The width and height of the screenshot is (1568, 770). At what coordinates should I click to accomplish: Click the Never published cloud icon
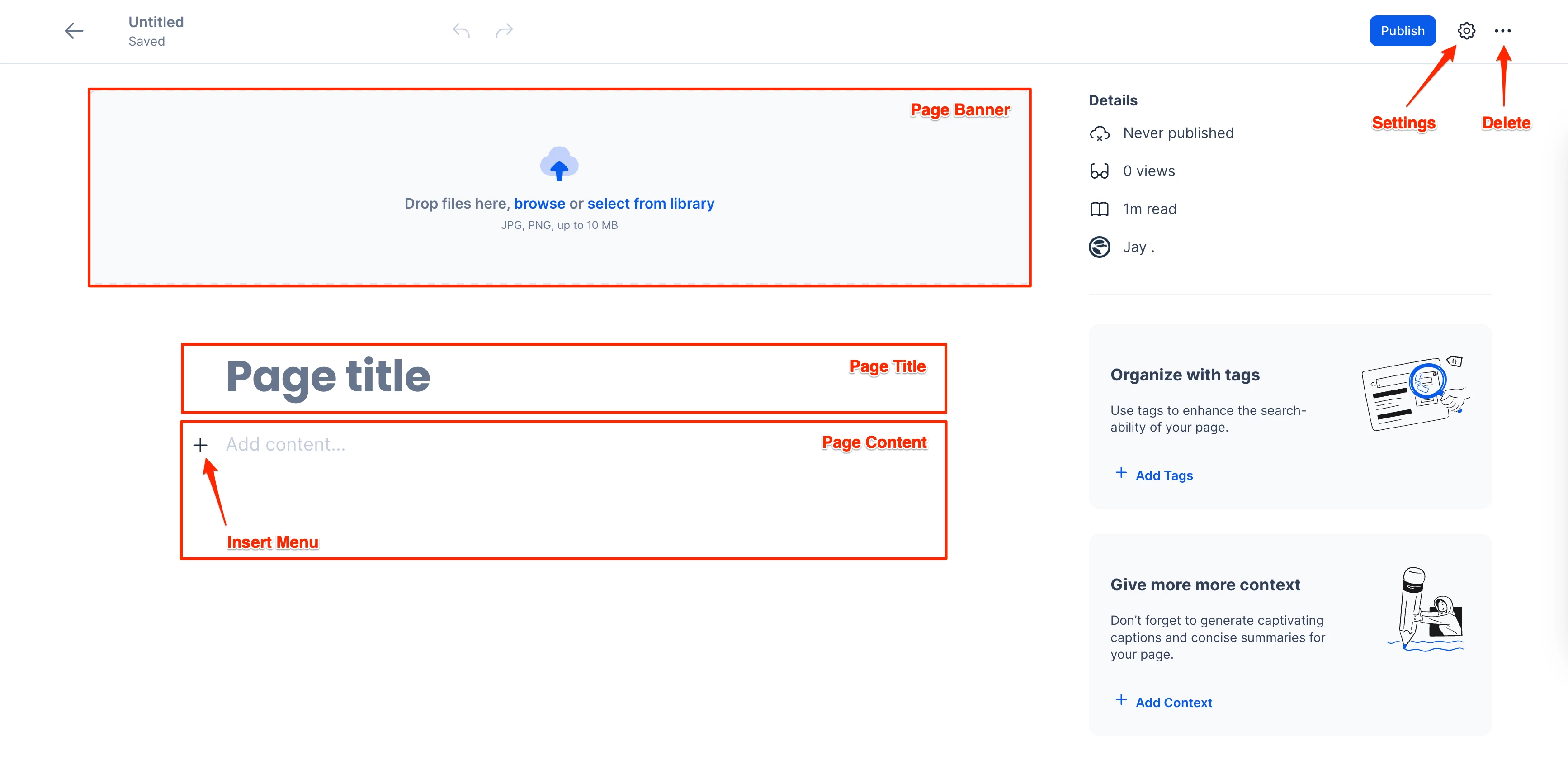click(1099, 133)
